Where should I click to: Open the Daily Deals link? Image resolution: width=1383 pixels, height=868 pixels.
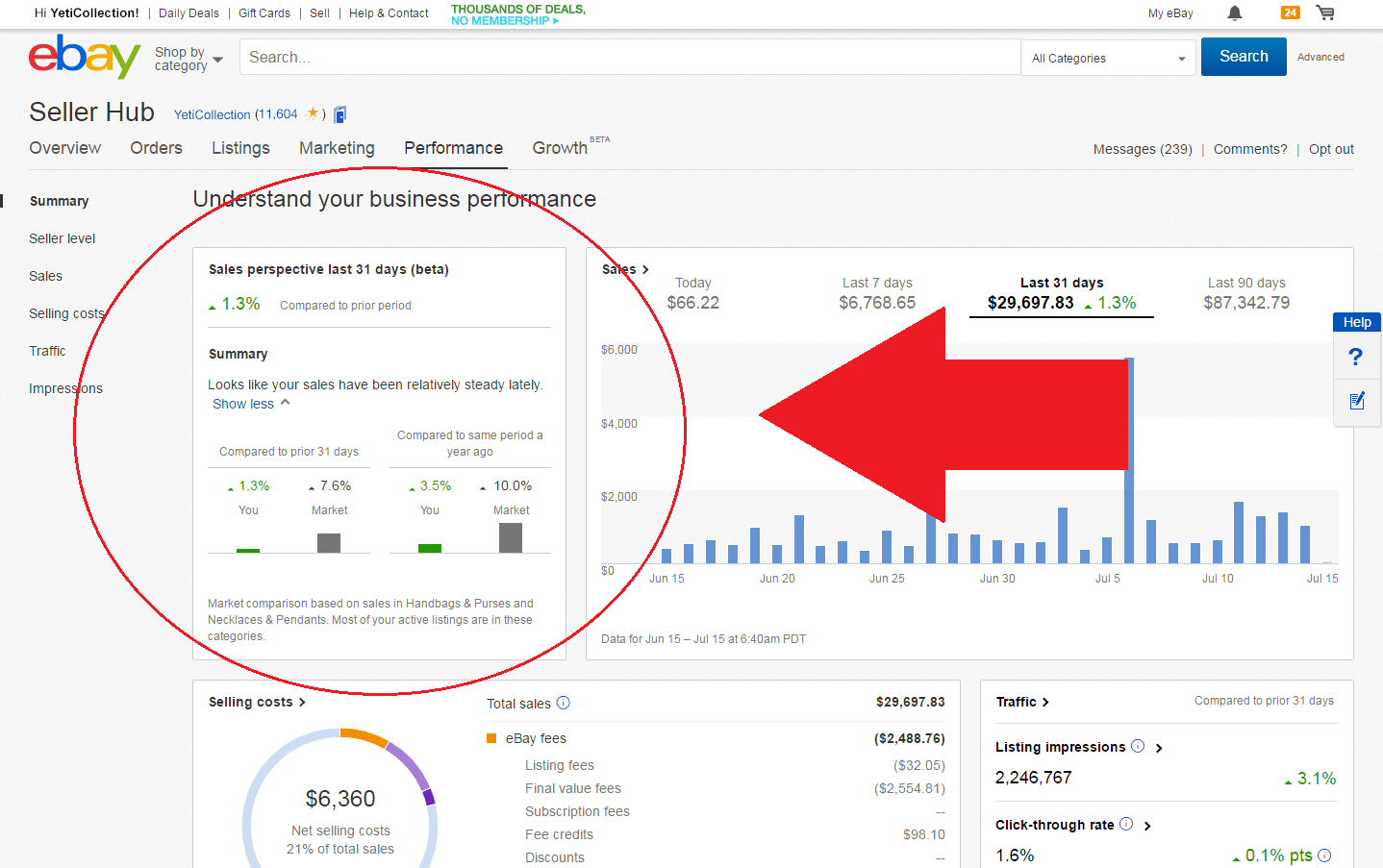189,13
